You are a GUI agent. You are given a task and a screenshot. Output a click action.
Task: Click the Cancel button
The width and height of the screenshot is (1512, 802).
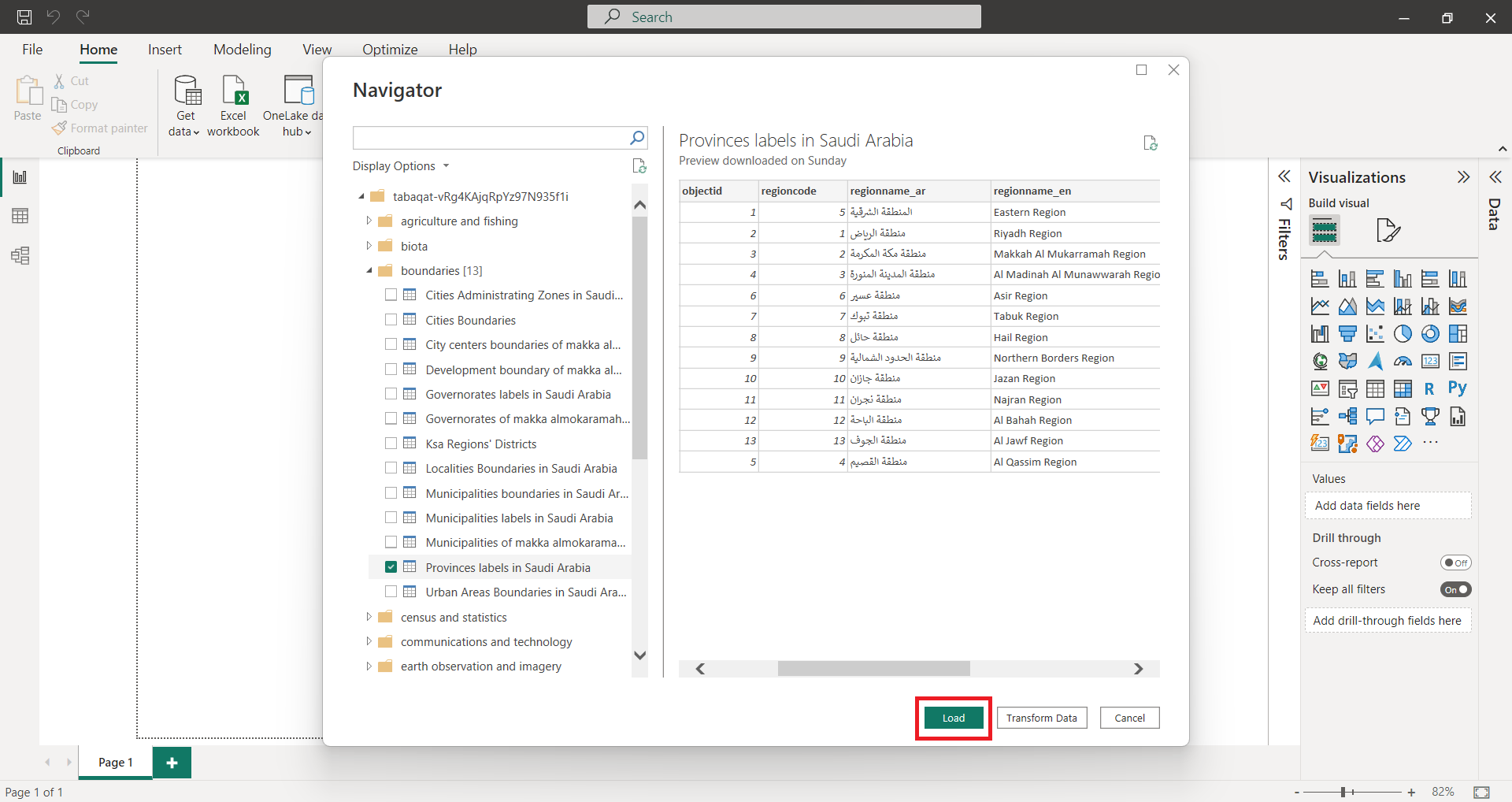point(1129,718)
